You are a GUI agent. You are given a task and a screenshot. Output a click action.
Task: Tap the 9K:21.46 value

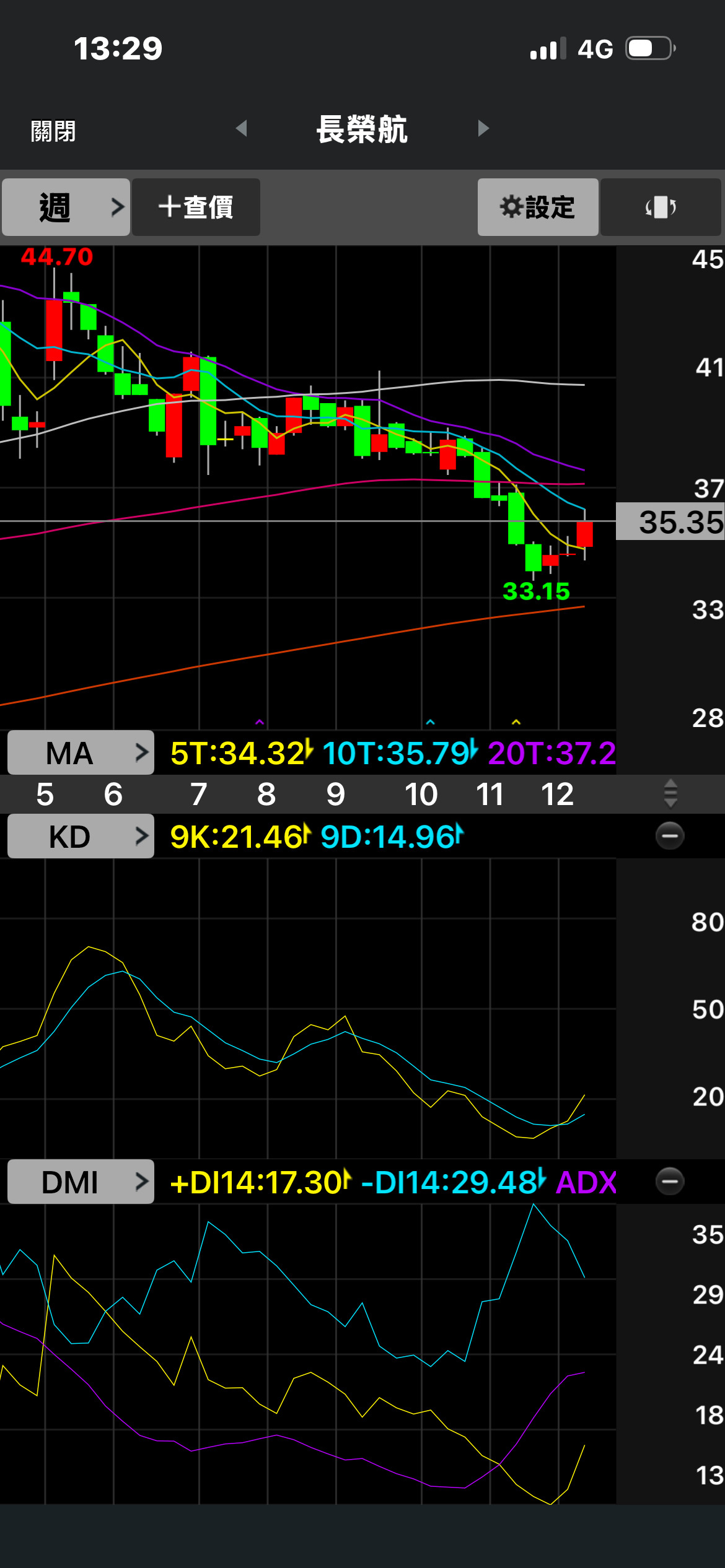click(240, 837)
